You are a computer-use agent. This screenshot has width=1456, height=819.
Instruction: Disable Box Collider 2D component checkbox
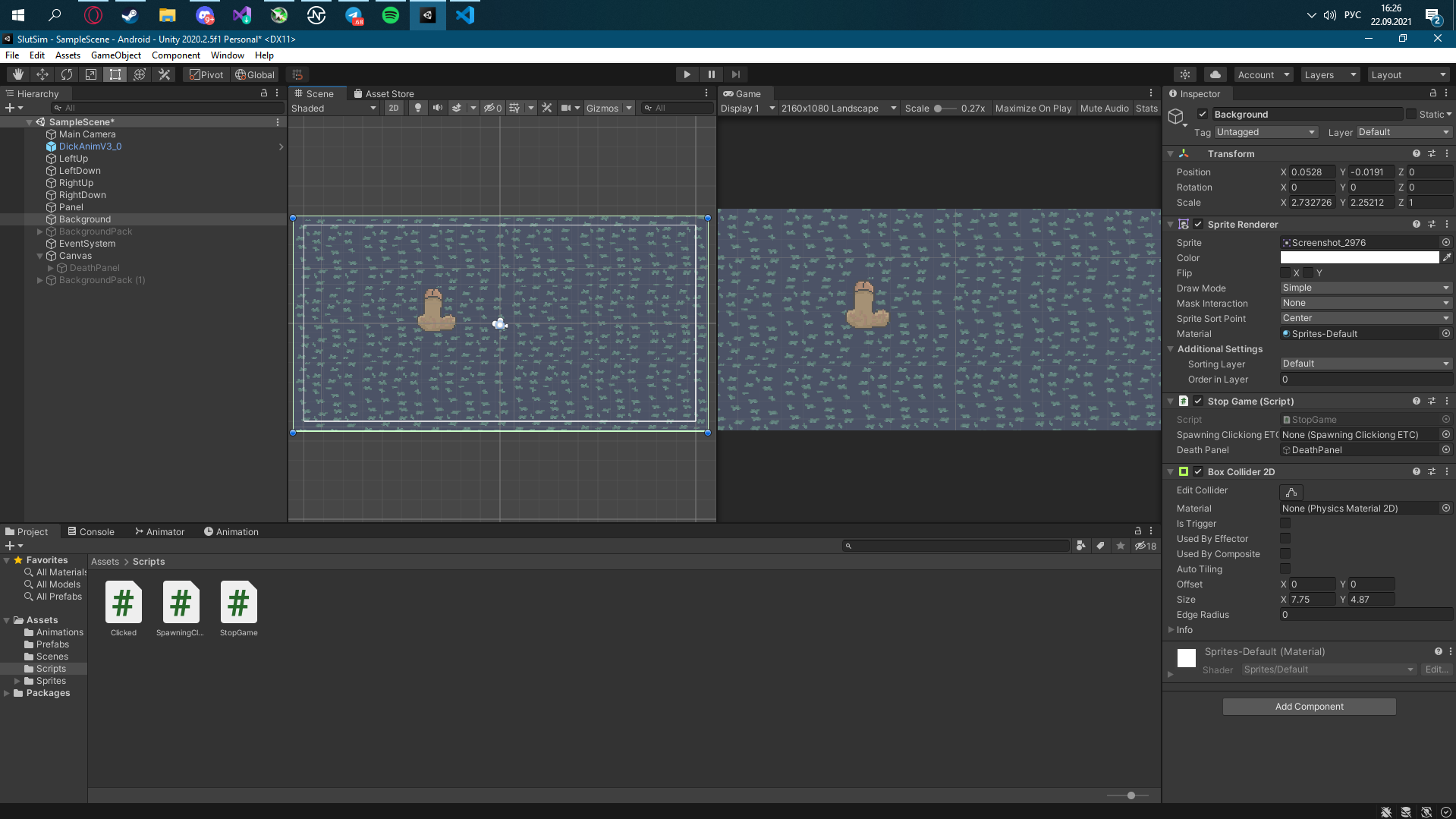[x=1198, y=471]
